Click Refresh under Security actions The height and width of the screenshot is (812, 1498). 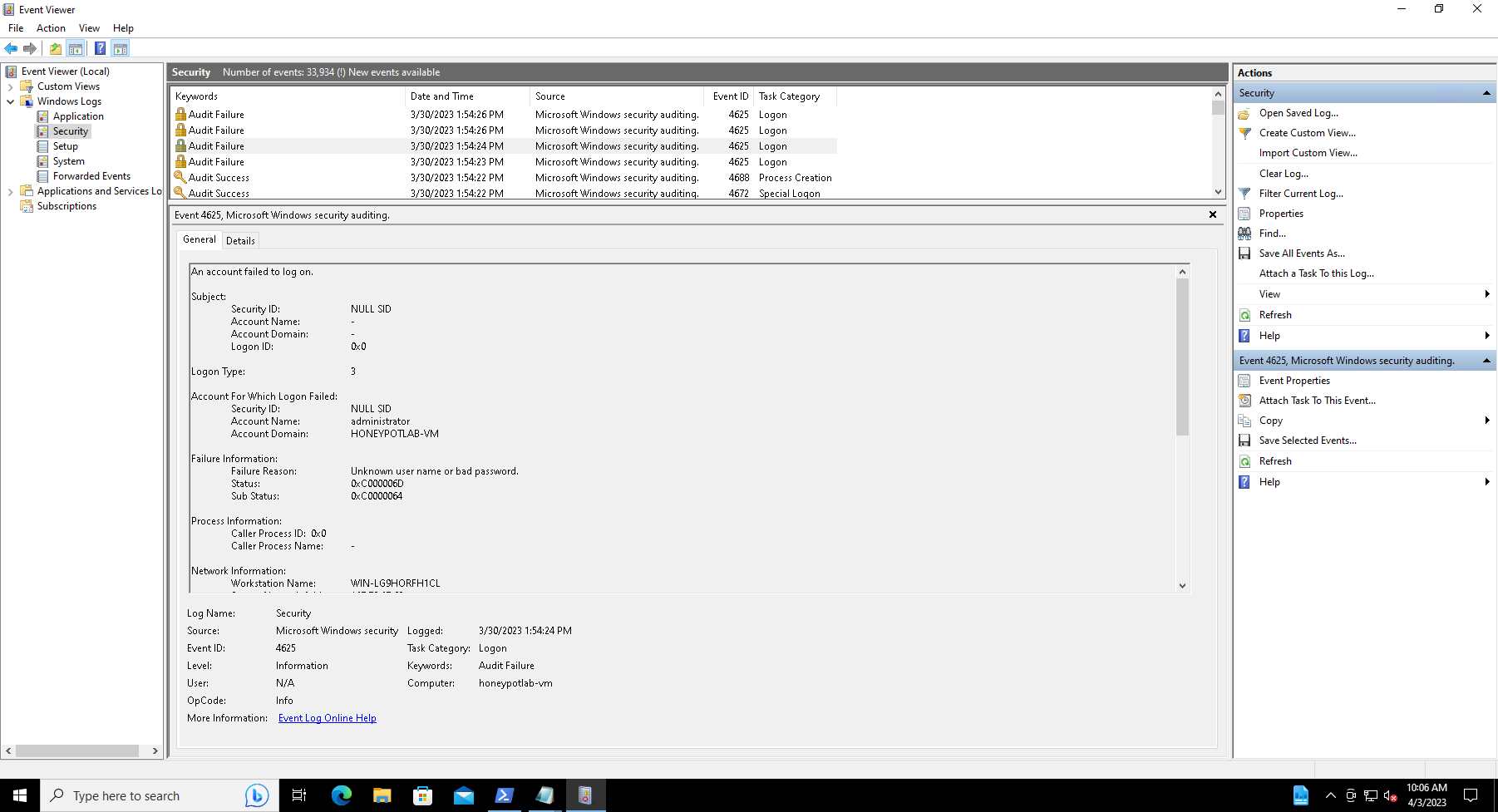pos(1275,315)
